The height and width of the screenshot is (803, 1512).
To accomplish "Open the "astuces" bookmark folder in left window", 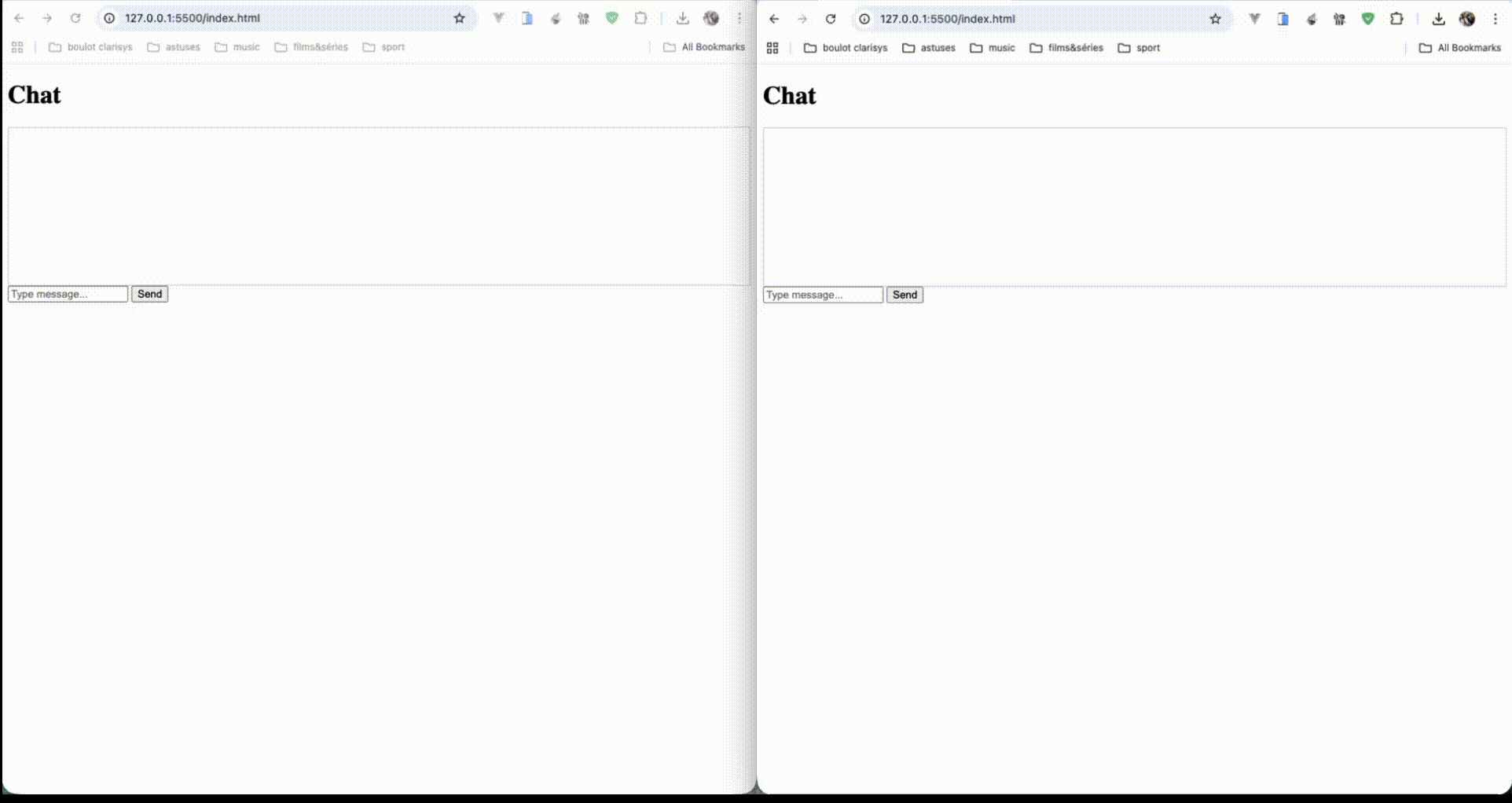I will click(x=174, y=47).
